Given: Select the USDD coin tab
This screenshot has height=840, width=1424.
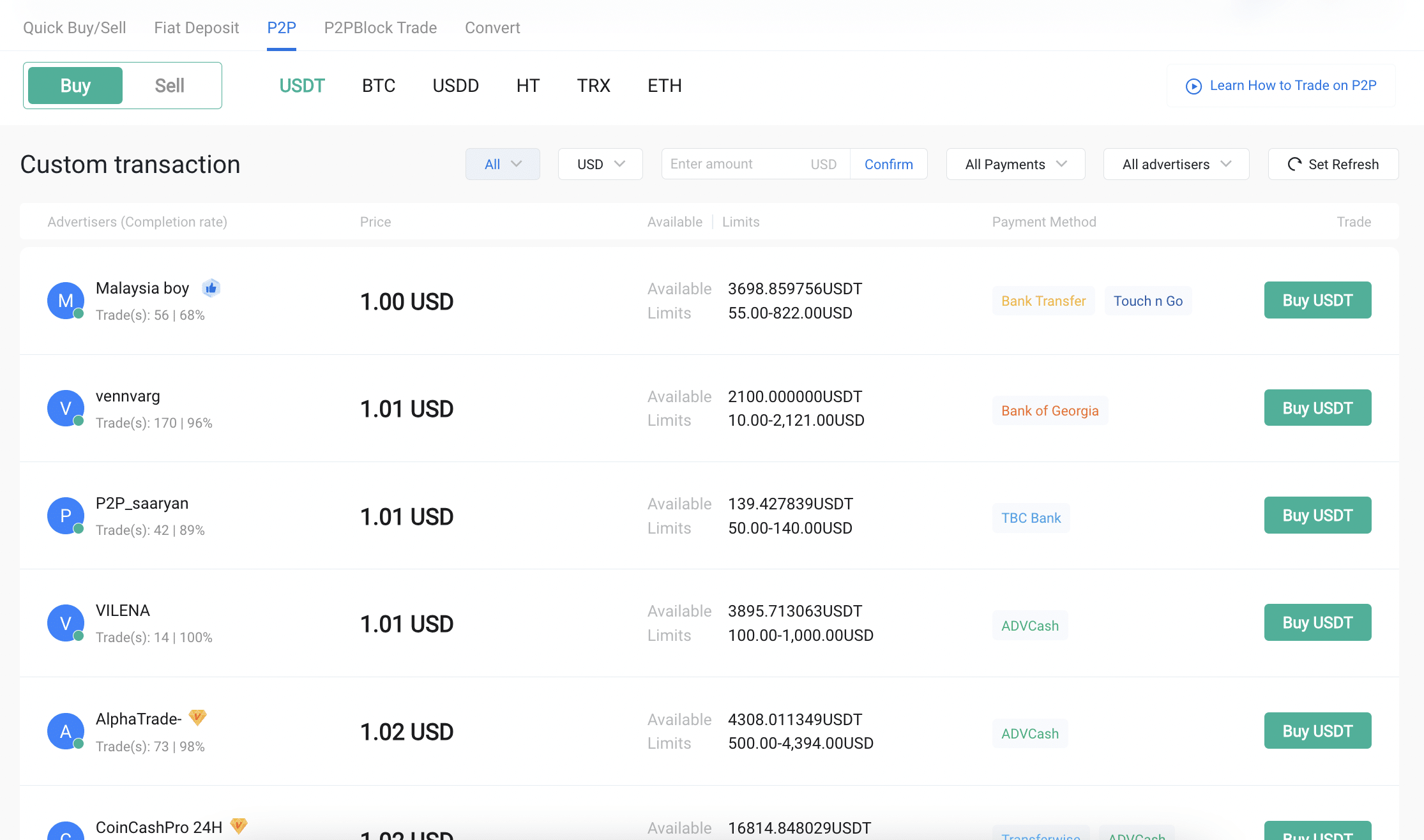Looking at the screenshot, I should [456, 86].
